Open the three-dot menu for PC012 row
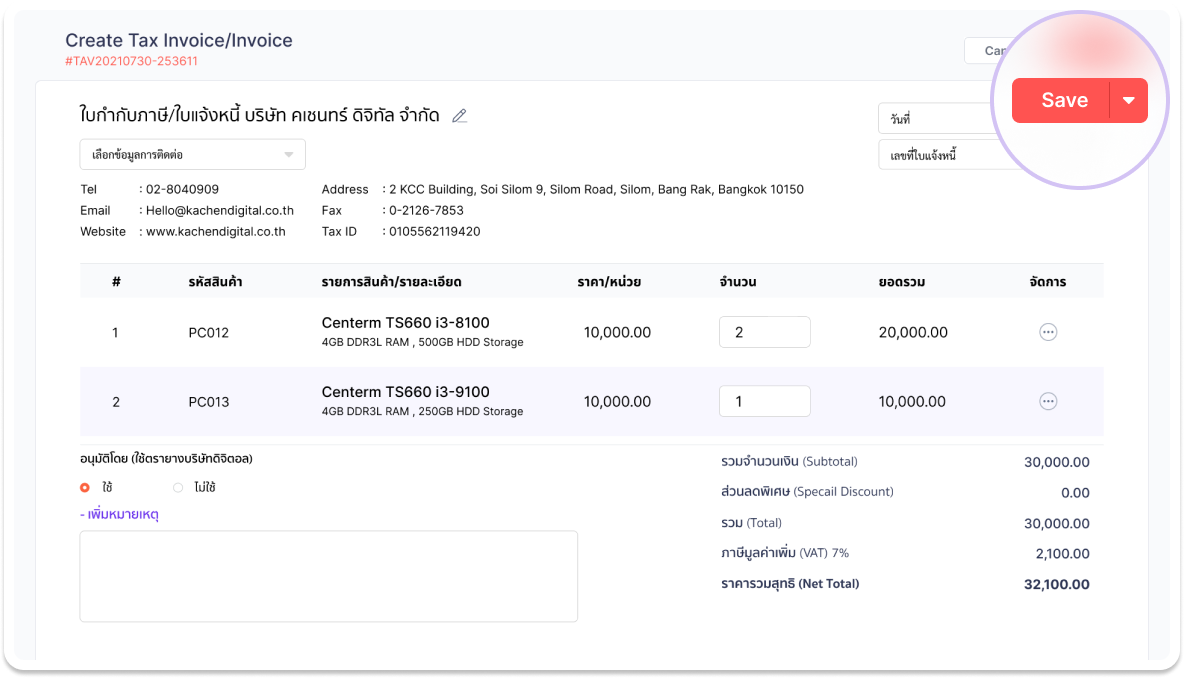The width and height of the screenshot is (1184, 678). [1048, 332]
